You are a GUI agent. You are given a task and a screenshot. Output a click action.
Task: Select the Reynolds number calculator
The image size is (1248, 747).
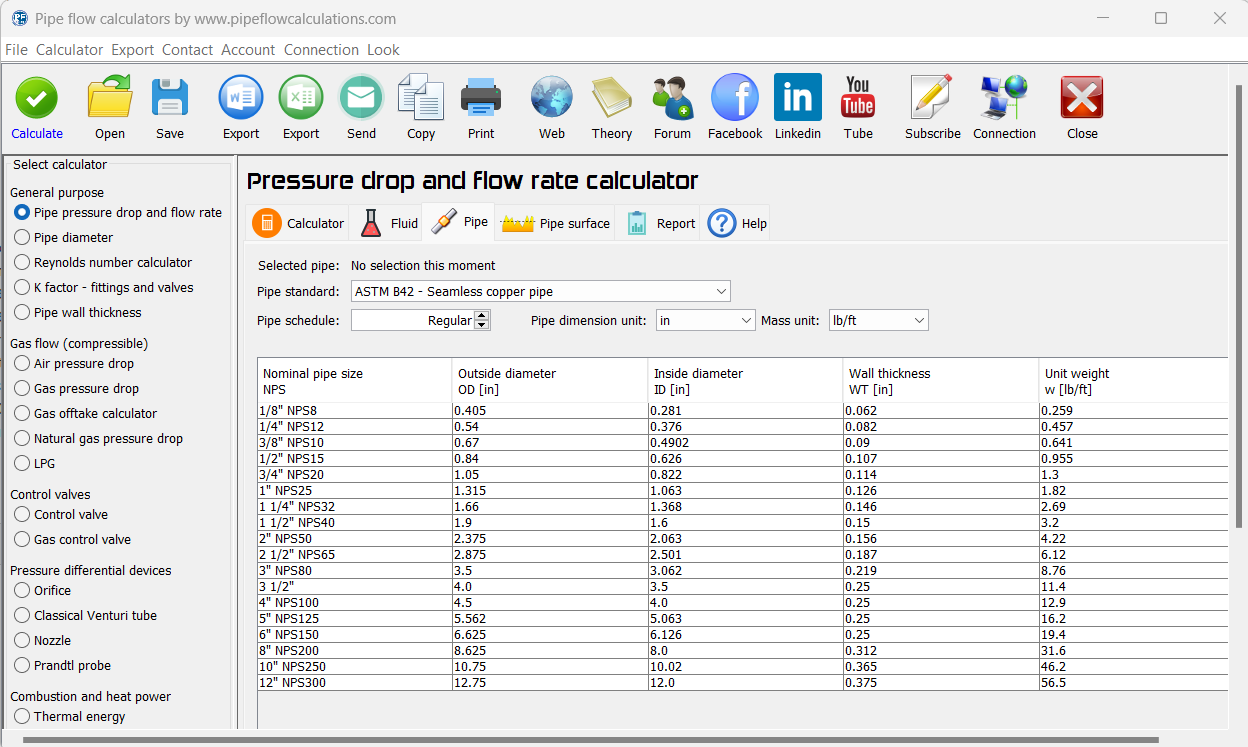(22, 262)
